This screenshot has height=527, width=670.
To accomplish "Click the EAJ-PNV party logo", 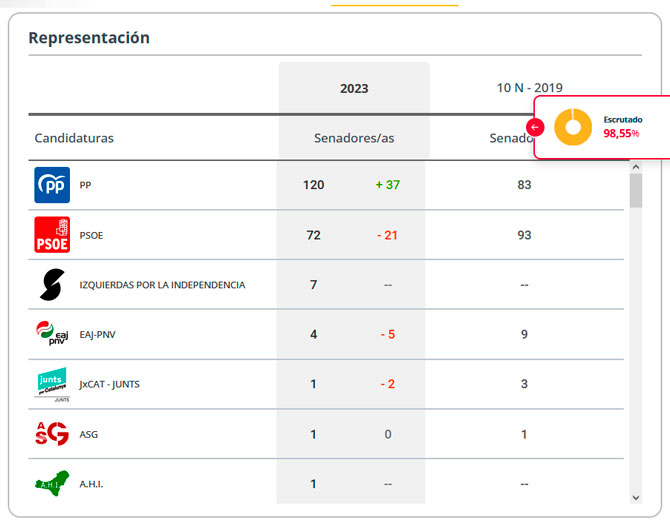I will click(52, 333).
